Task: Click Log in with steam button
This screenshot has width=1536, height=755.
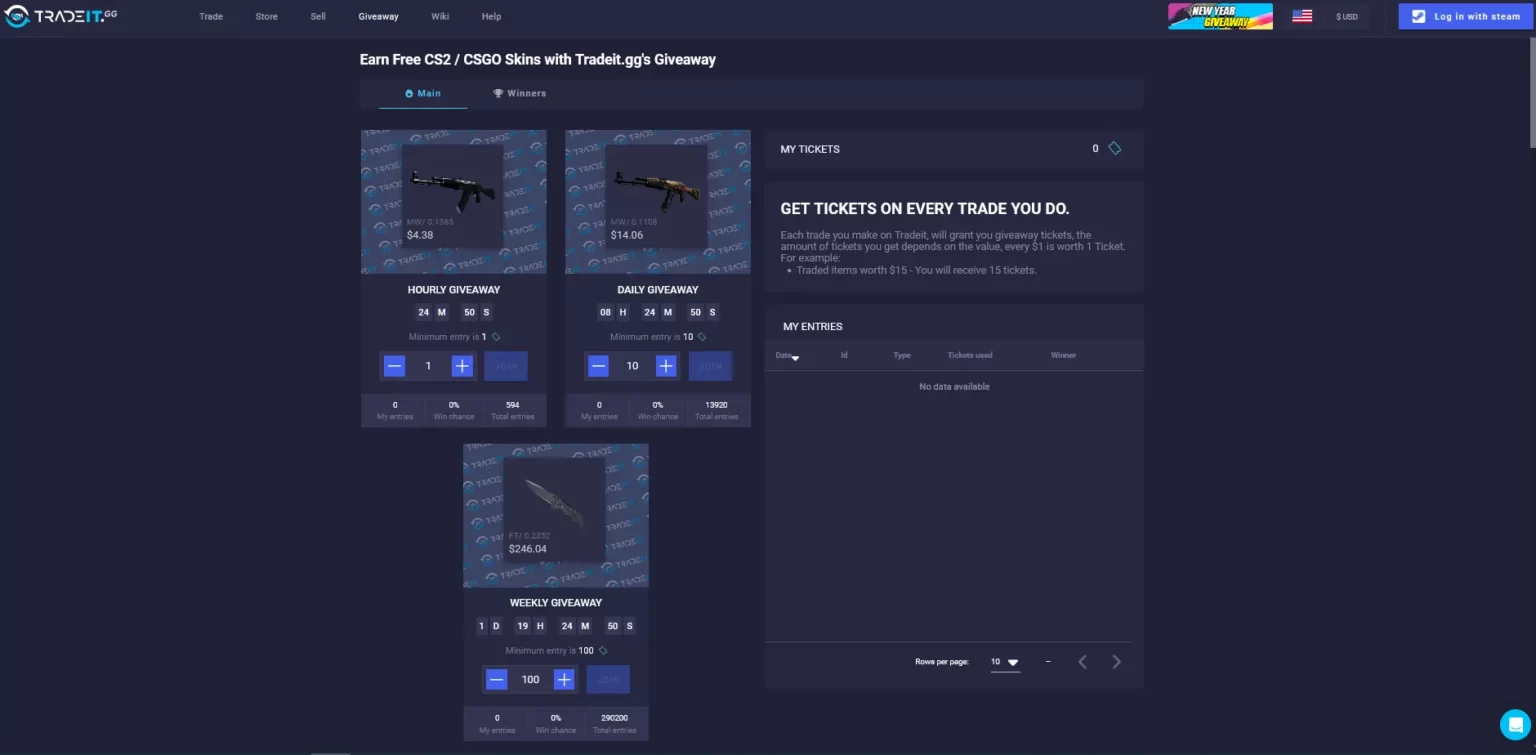Action: pos(1465,16)
